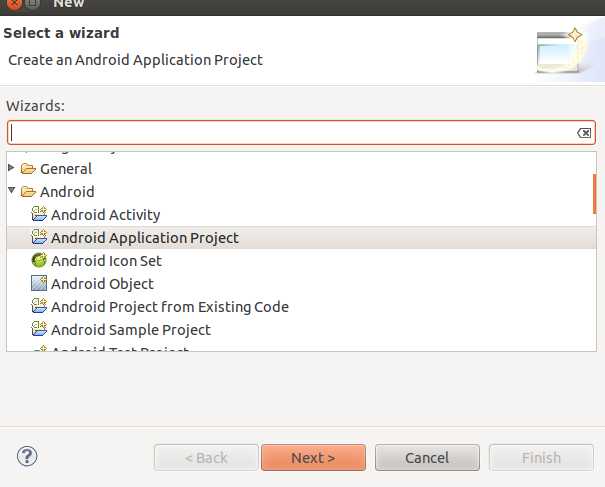Focus the Wizards filter text field

[301, 133]
